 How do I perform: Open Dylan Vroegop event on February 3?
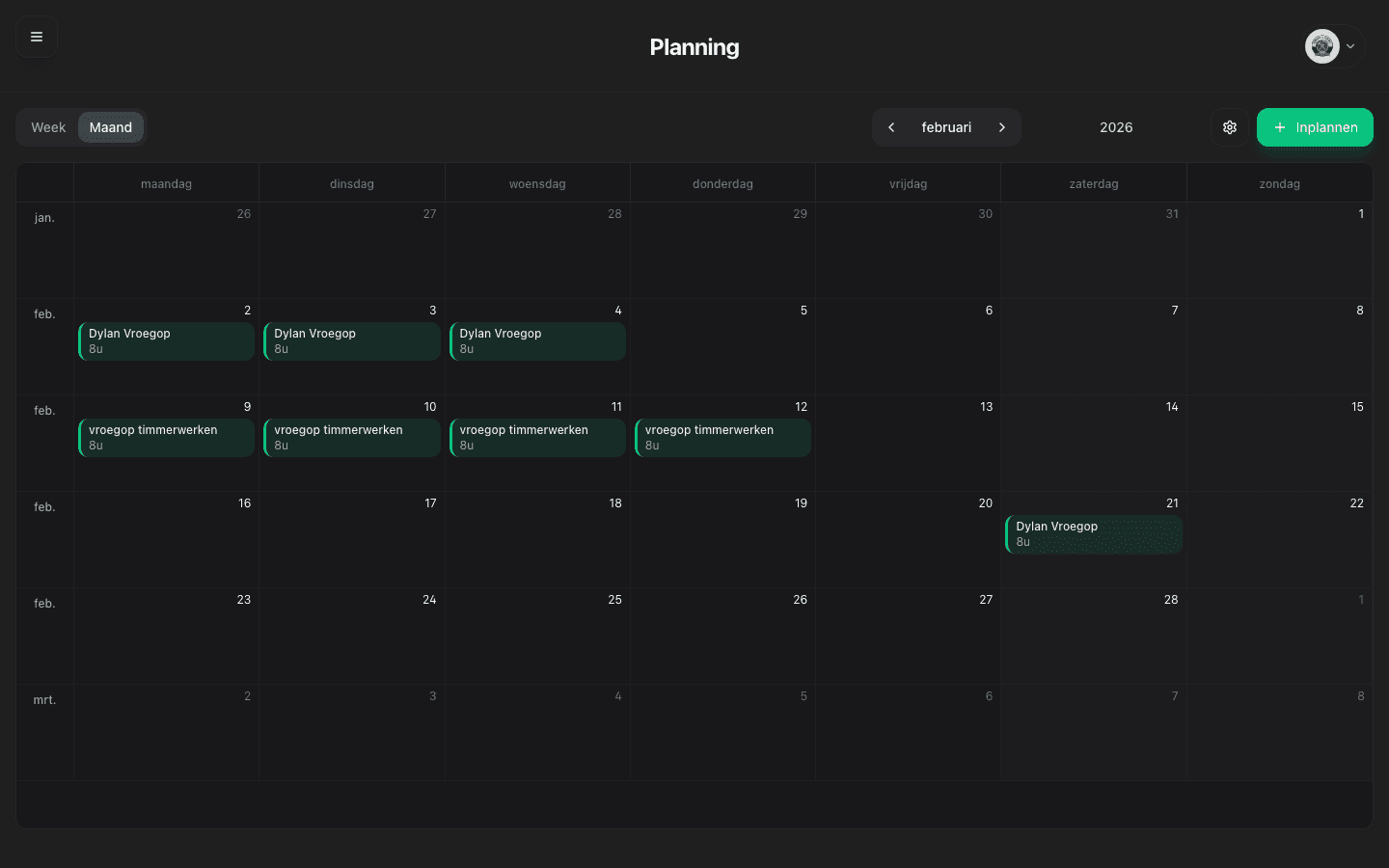351,341
